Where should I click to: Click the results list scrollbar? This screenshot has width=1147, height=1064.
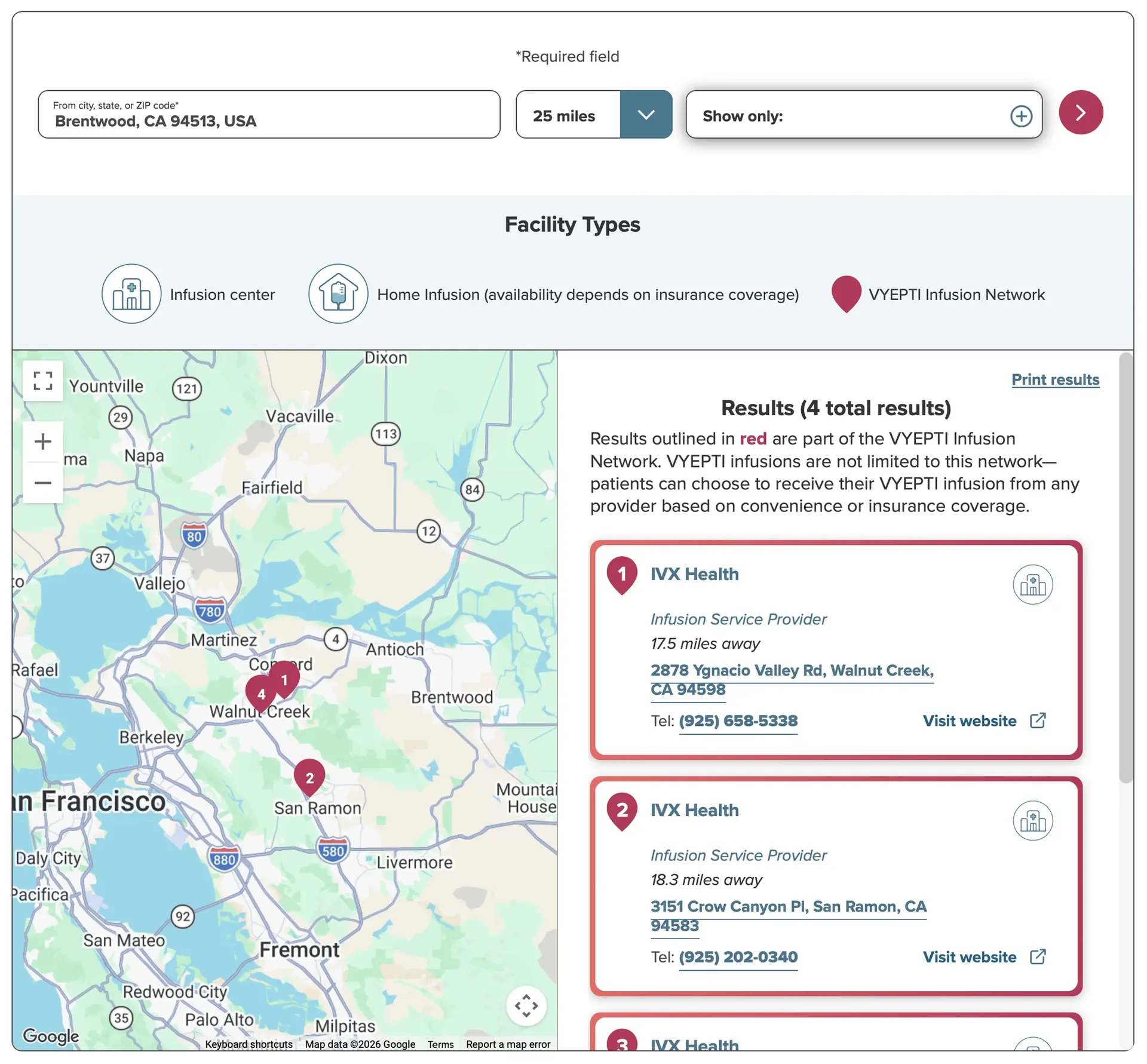click(x=1125, y=568)
